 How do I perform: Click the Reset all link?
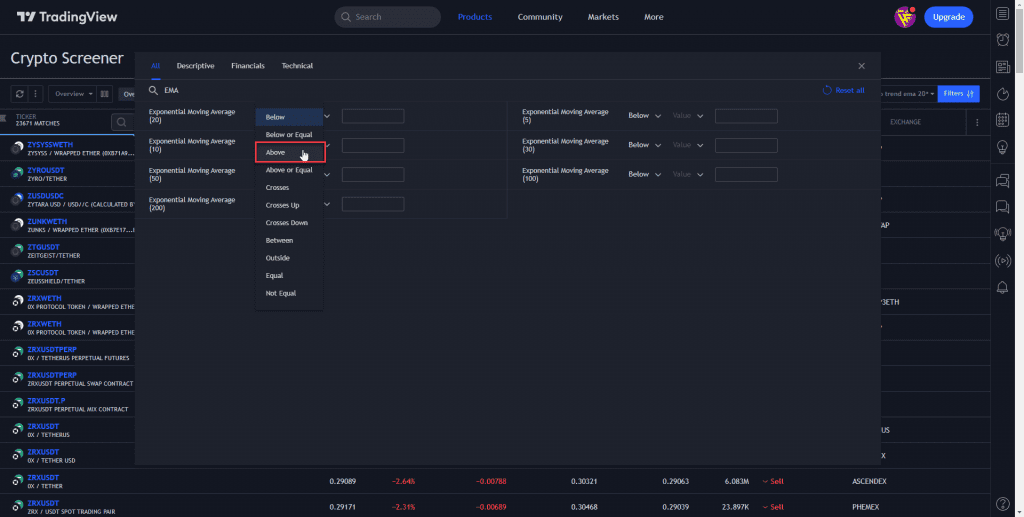coord(843,90)
